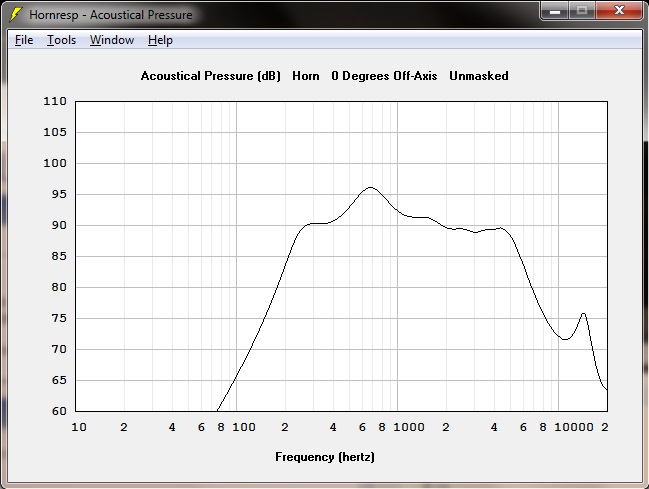
Task: Click the response curve peak near 700 Hz
Action: pos(370,188)
